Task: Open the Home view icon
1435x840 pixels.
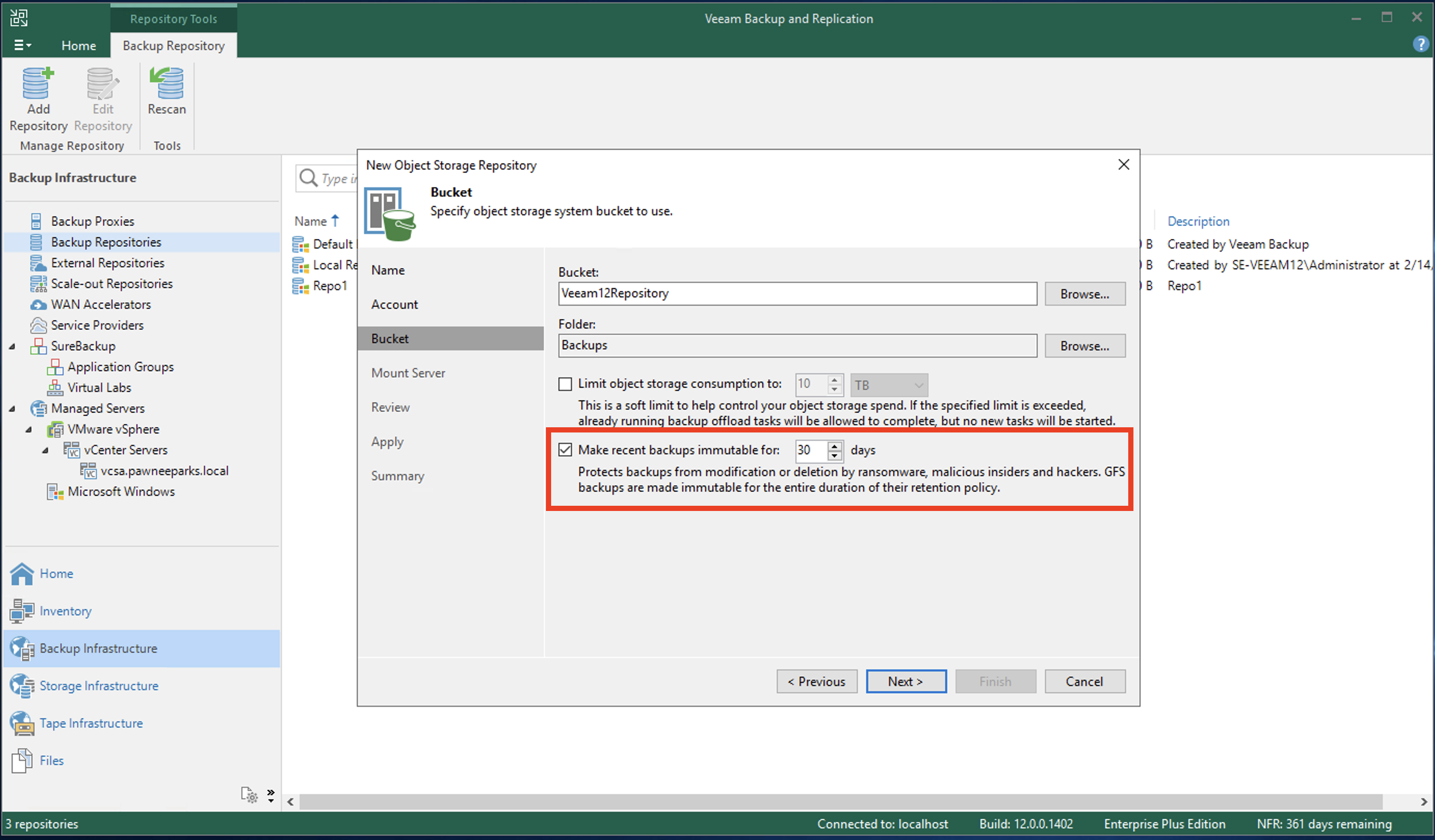Action: coord(22,573)
